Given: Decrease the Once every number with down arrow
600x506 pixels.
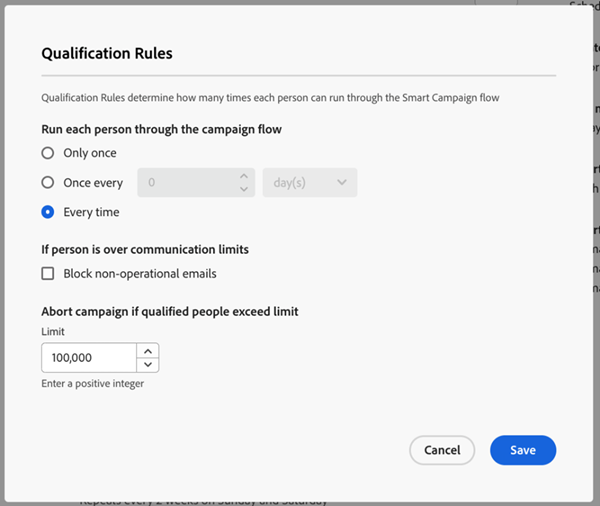Looking at the screenshot, I should click(x=244, y=189).
